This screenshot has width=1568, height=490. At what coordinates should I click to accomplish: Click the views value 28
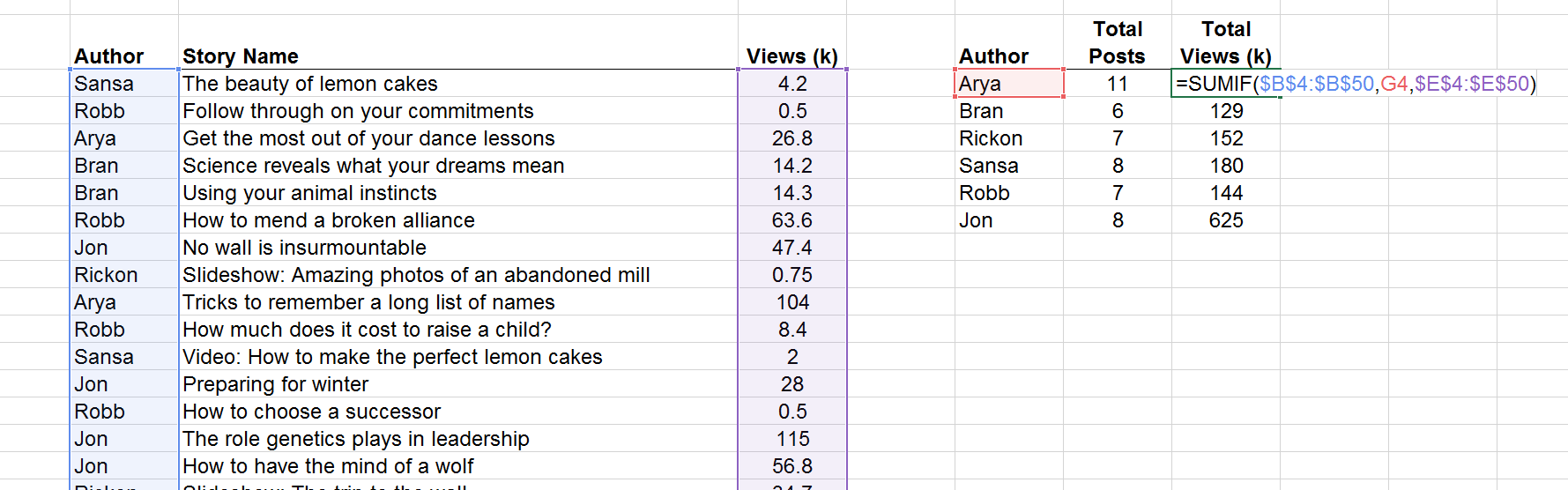pos(791,384)
